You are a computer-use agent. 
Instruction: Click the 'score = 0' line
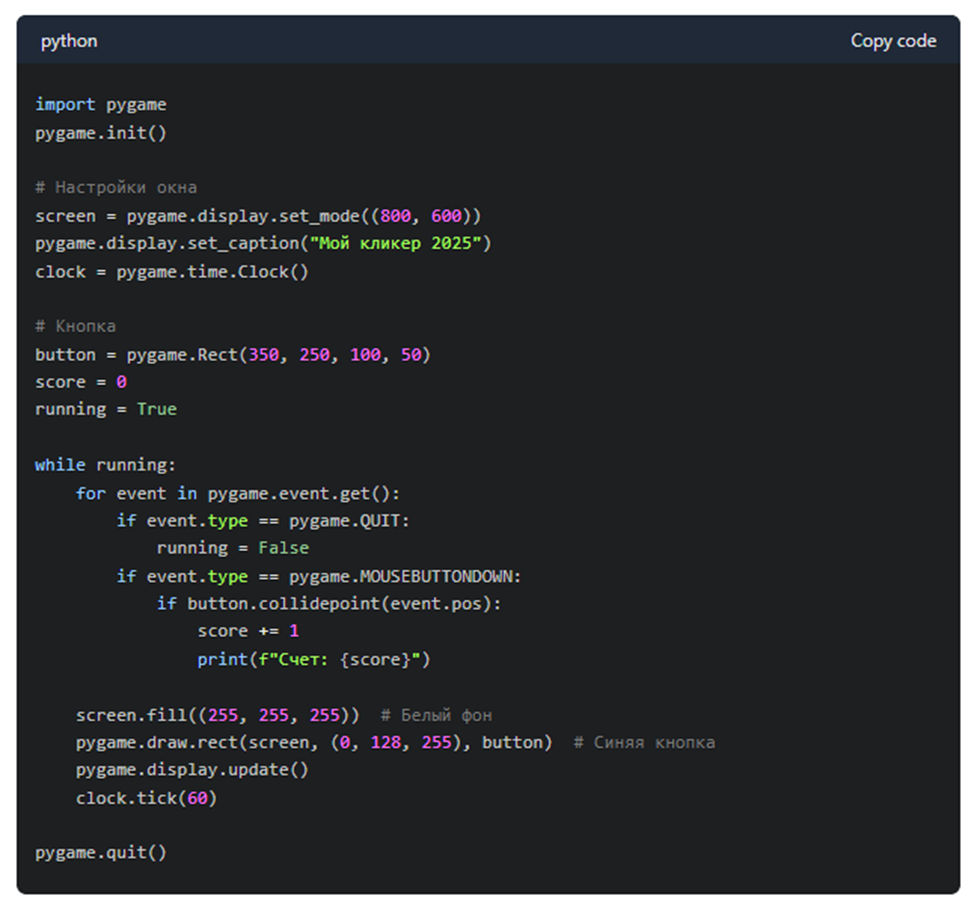pos(81,382)
